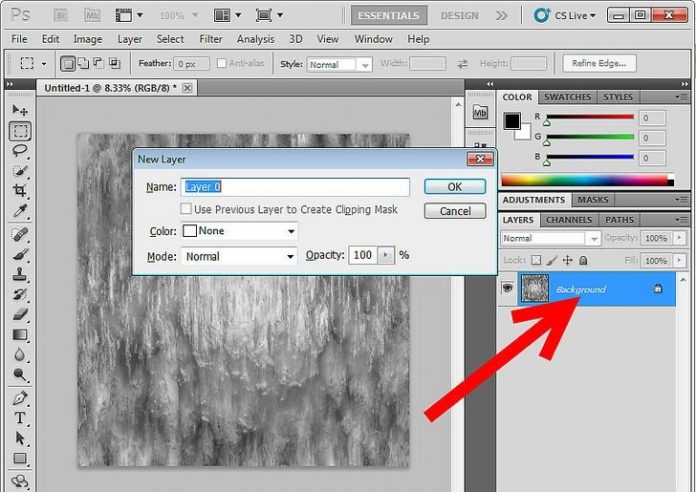Select the Rectangular Marquee tool
696x492 pixels.
click(x=19, y=130)
